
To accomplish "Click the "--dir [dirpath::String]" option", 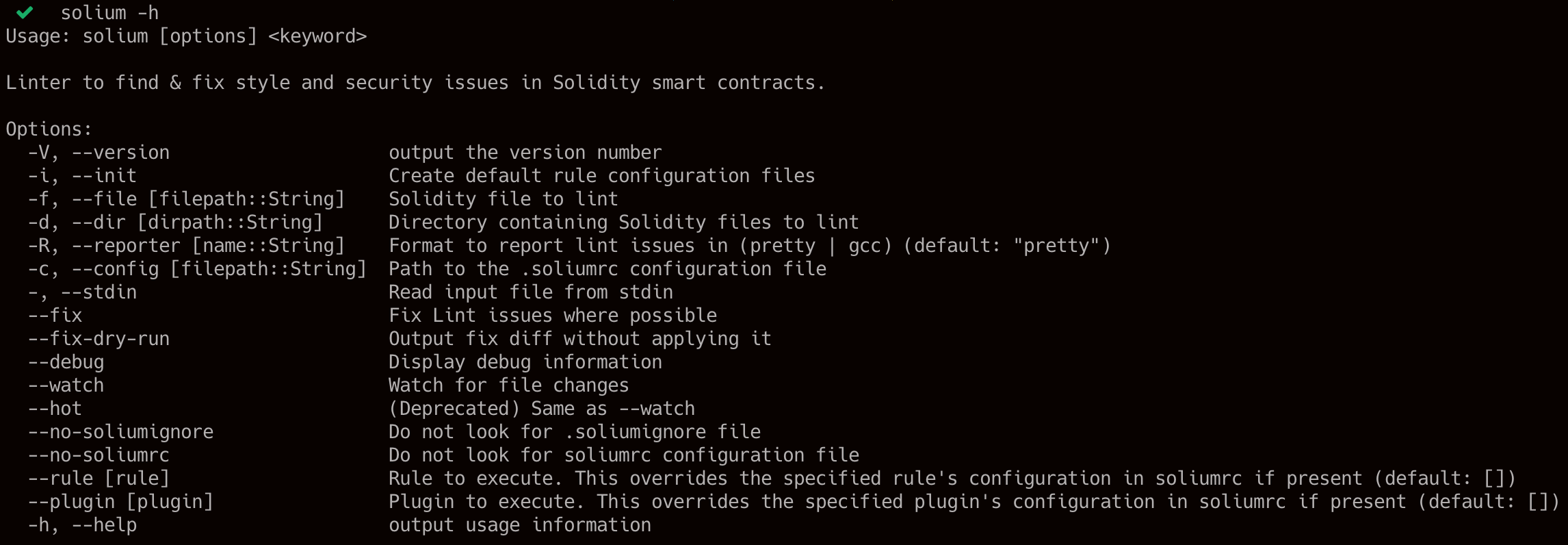I will click(197, 223).
